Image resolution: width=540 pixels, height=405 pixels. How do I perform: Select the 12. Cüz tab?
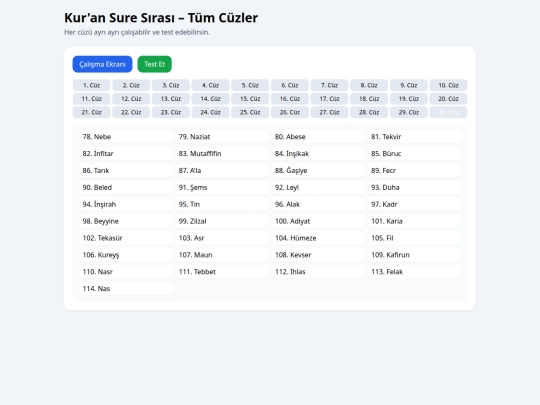click(x=131, y=99)
